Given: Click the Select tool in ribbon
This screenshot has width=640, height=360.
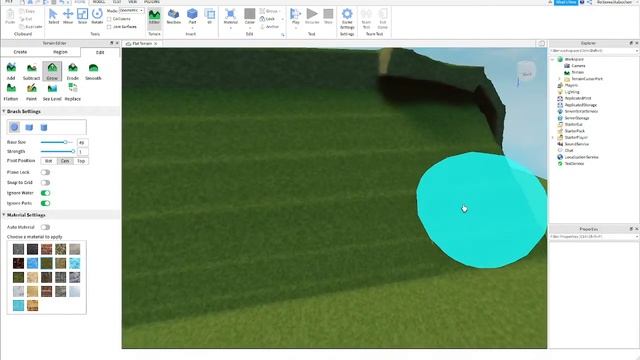Looking at the screenshot, I should [53, 16].
